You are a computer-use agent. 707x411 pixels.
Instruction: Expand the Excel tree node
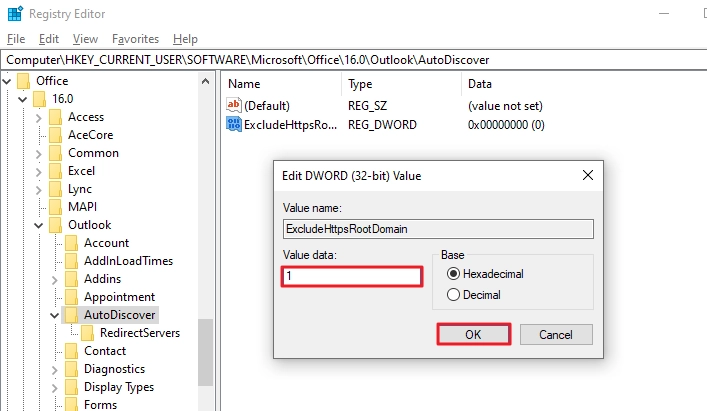point(39,172)
